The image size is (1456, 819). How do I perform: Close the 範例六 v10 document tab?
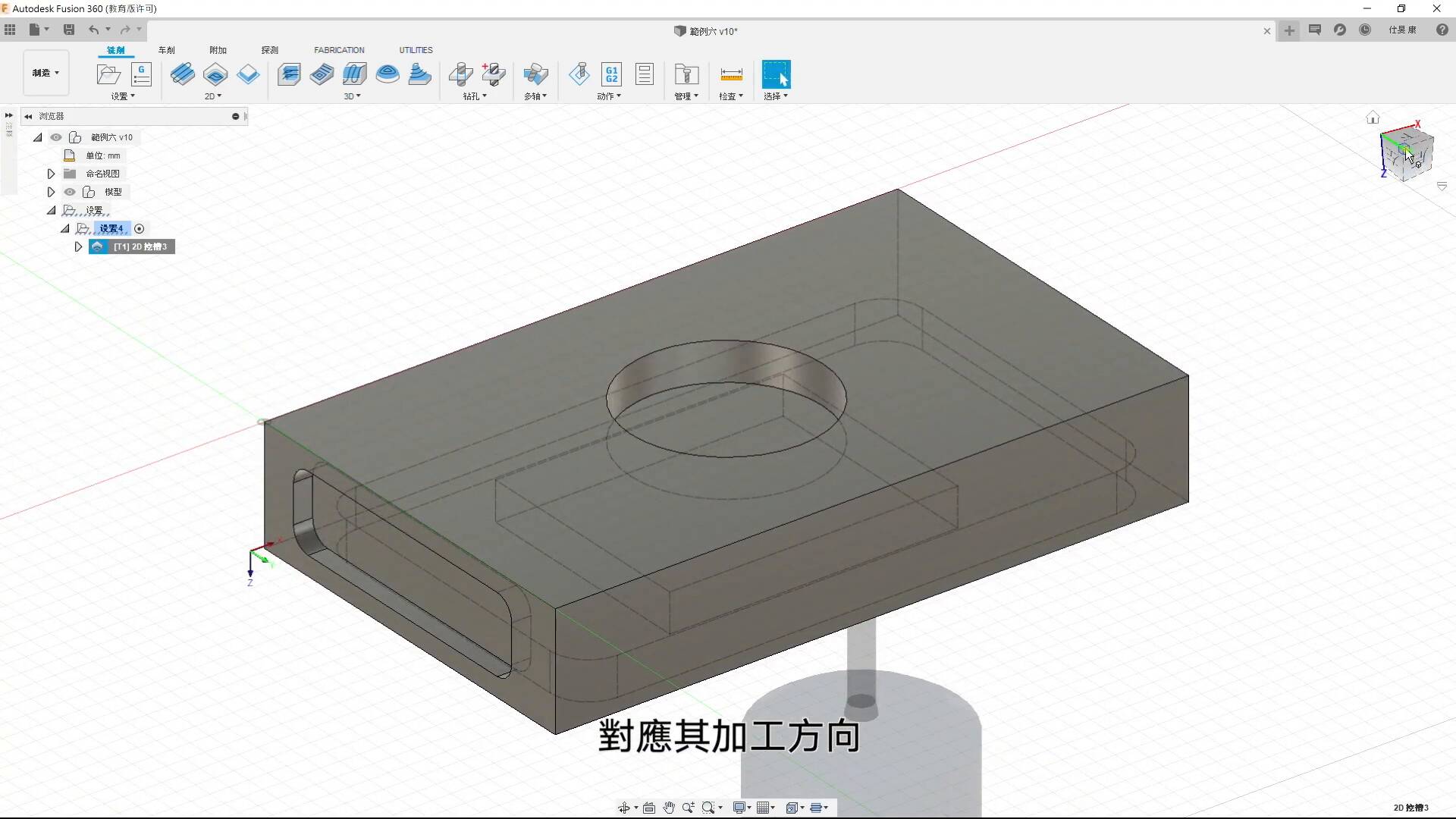(1266, 31)
